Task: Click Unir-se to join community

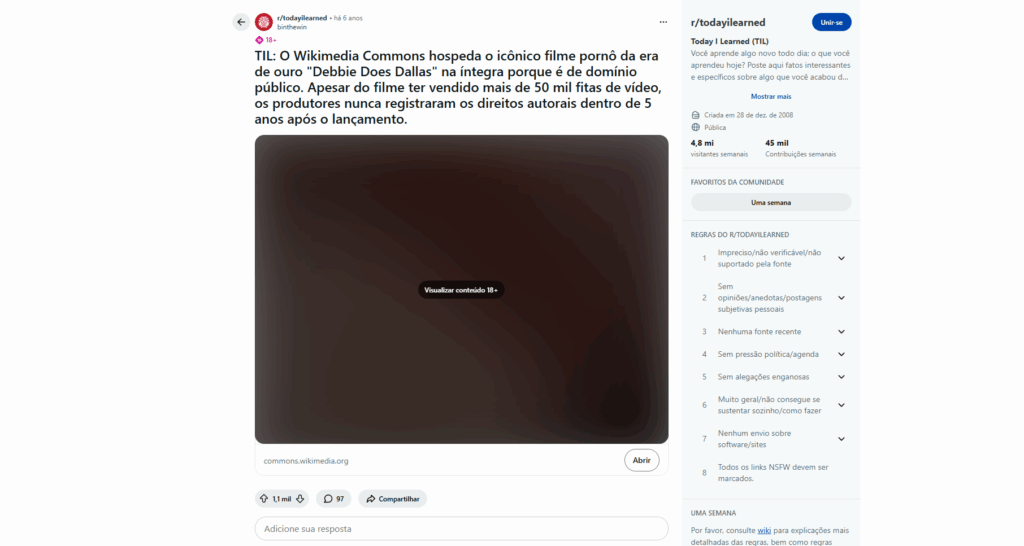Action: (831, 22)
